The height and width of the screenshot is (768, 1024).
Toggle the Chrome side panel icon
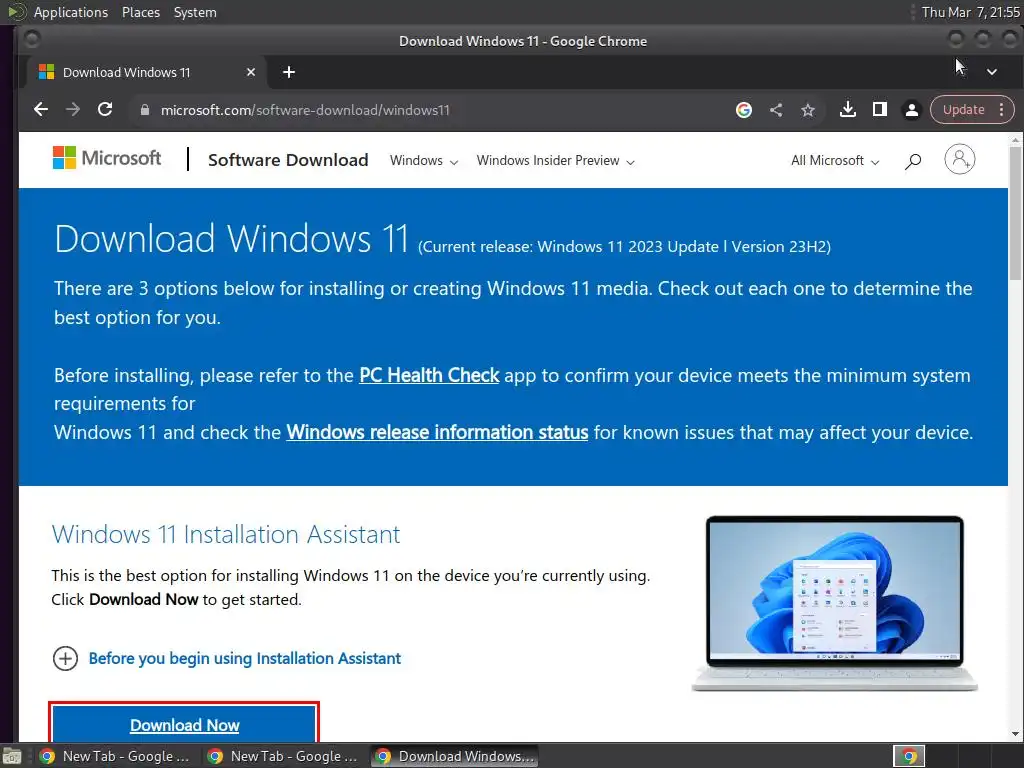pos(880,110)
